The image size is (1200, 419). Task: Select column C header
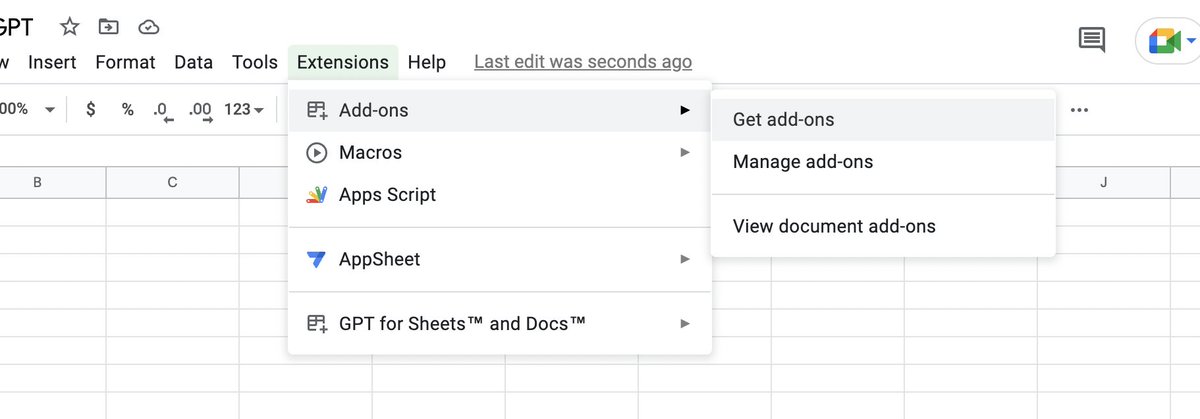point(172,182)
